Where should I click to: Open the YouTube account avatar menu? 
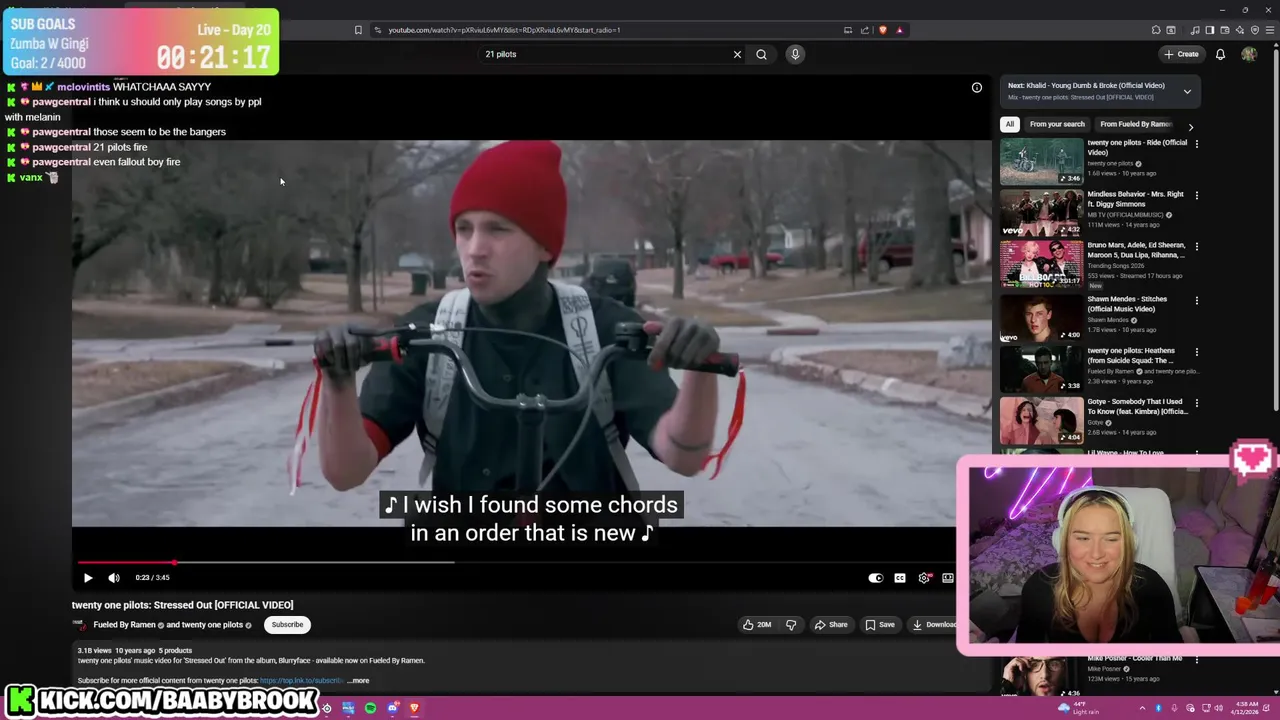1249,54
